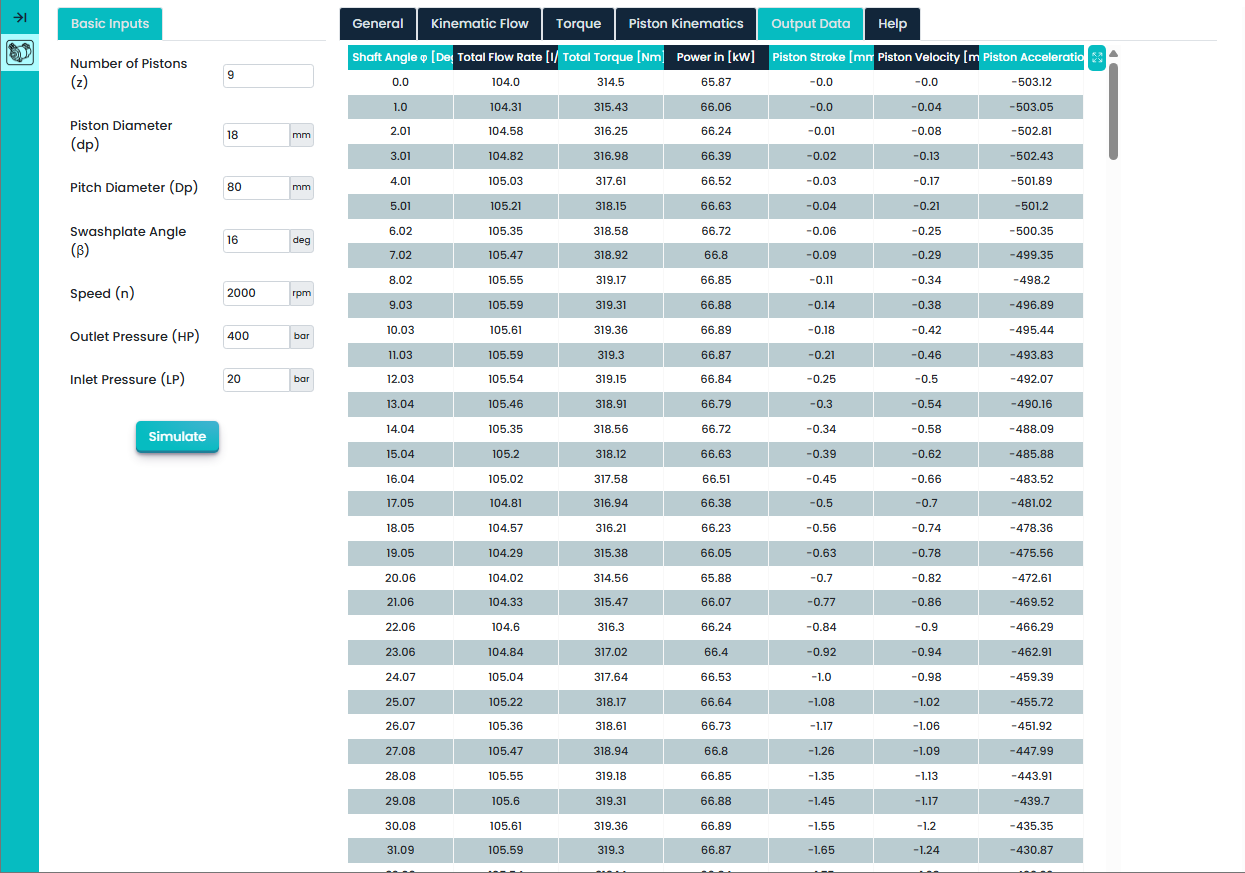
Task: Click the Number of Pistons input field
Action: 268,76
